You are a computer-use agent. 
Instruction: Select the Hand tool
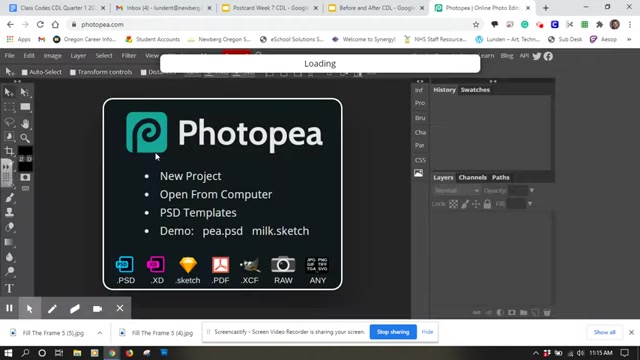25,123
